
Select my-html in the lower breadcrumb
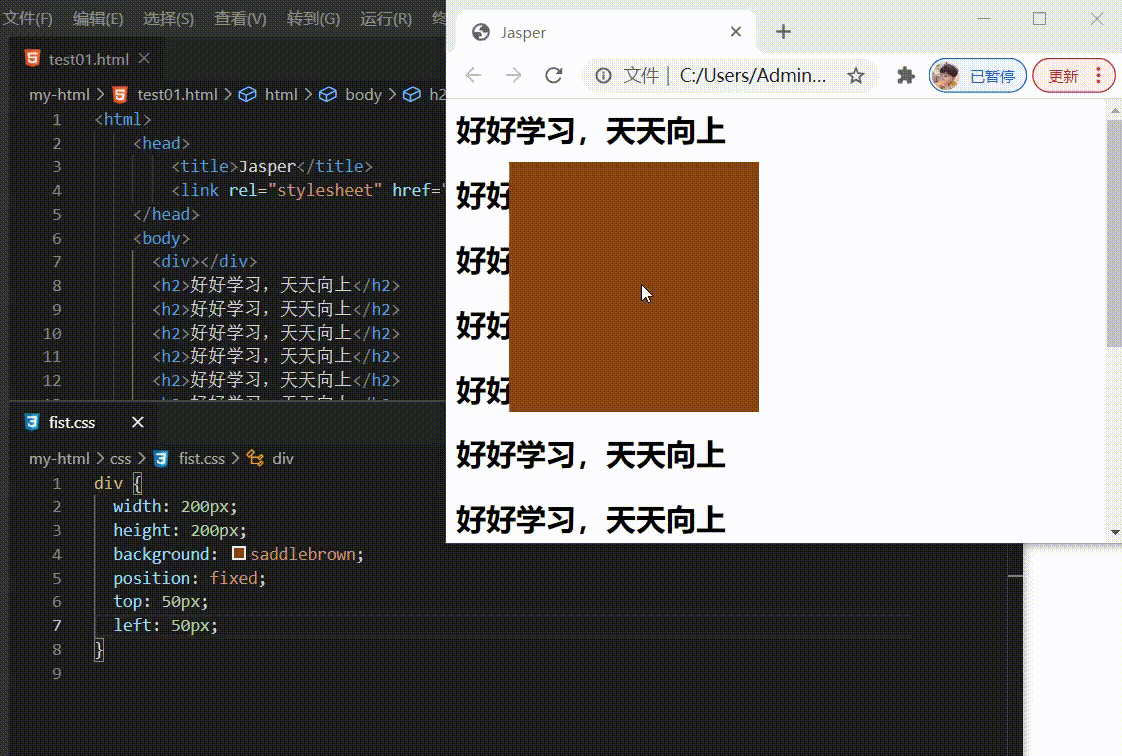59,458
